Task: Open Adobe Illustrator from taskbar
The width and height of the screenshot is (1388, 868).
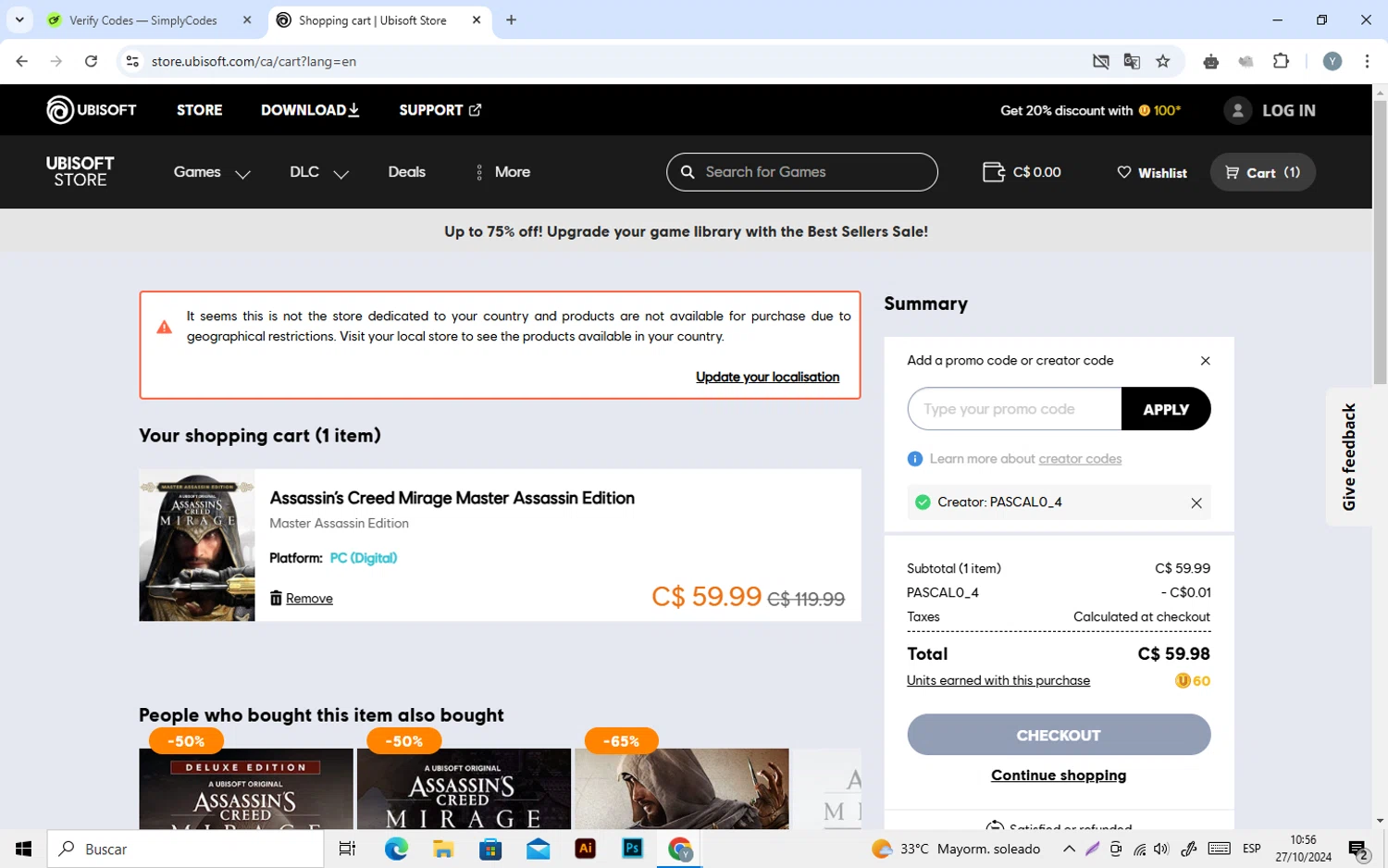Action: click(585, 849)
